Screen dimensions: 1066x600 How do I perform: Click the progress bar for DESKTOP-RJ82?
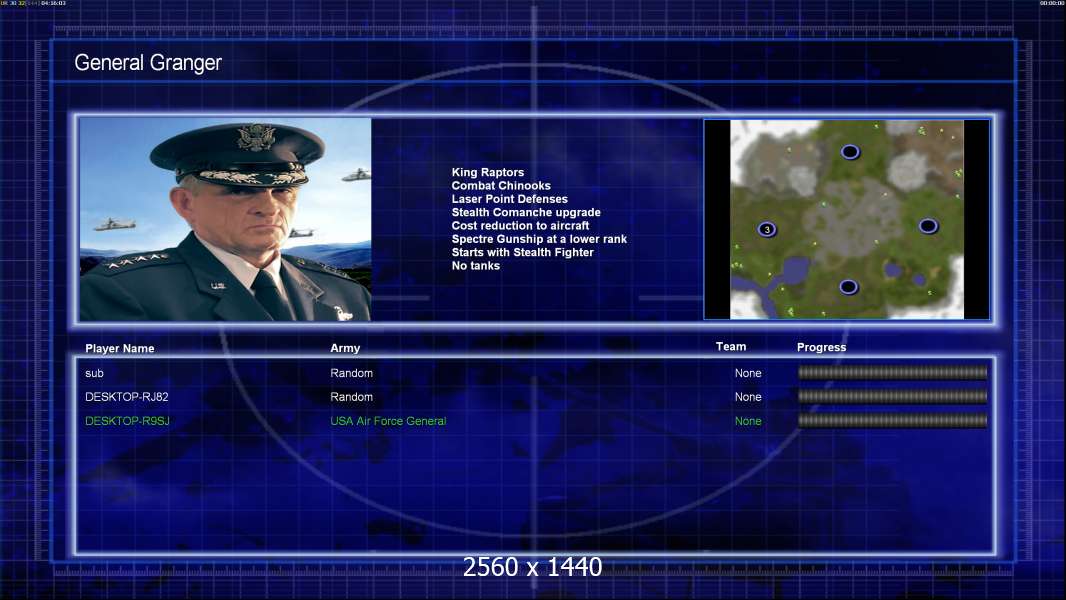click(x=892, y=396)
